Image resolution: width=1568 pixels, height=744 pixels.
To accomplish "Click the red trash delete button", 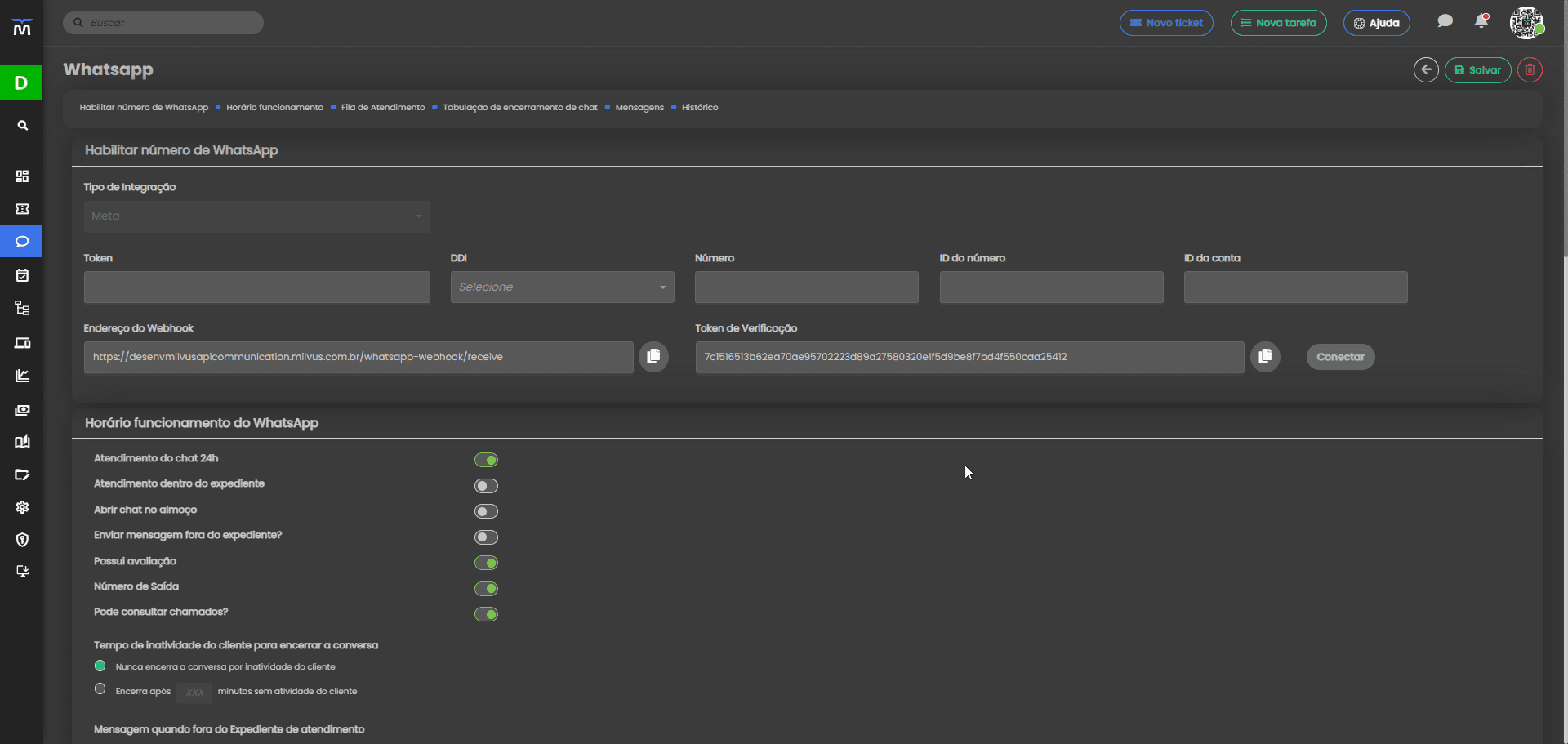I will 1530,70.
